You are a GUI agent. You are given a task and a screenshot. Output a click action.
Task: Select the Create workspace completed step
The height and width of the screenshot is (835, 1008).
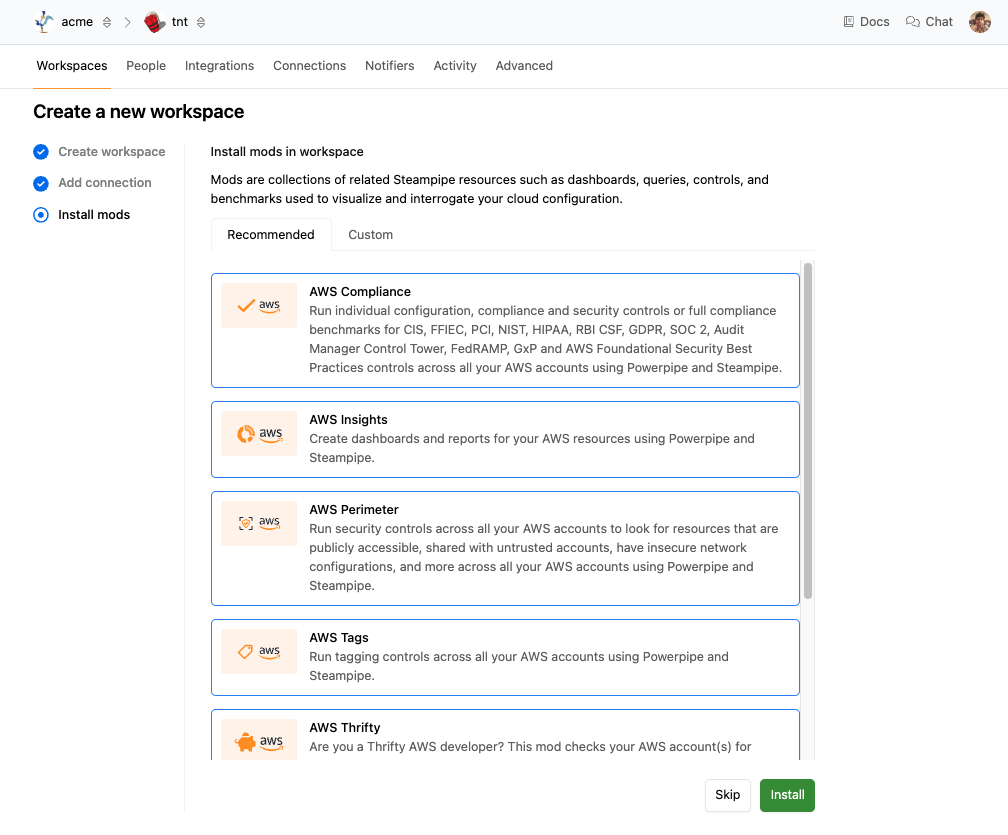[x=111, y=152]
